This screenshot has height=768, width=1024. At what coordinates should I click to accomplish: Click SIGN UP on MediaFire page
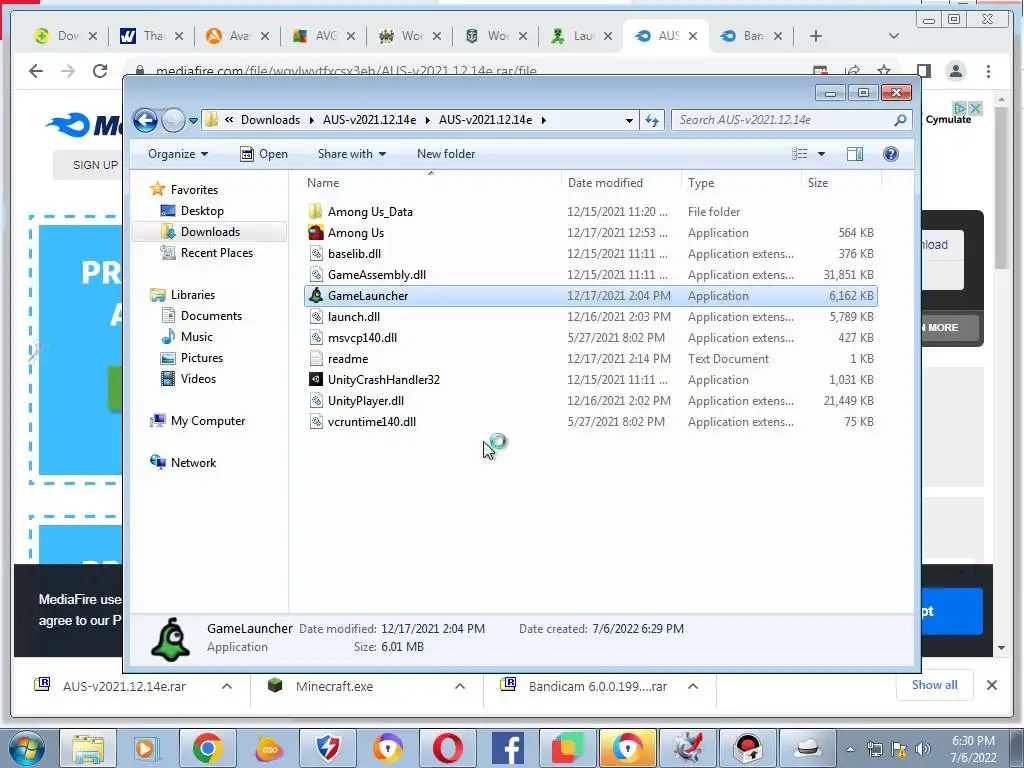[x=95, y=165]
